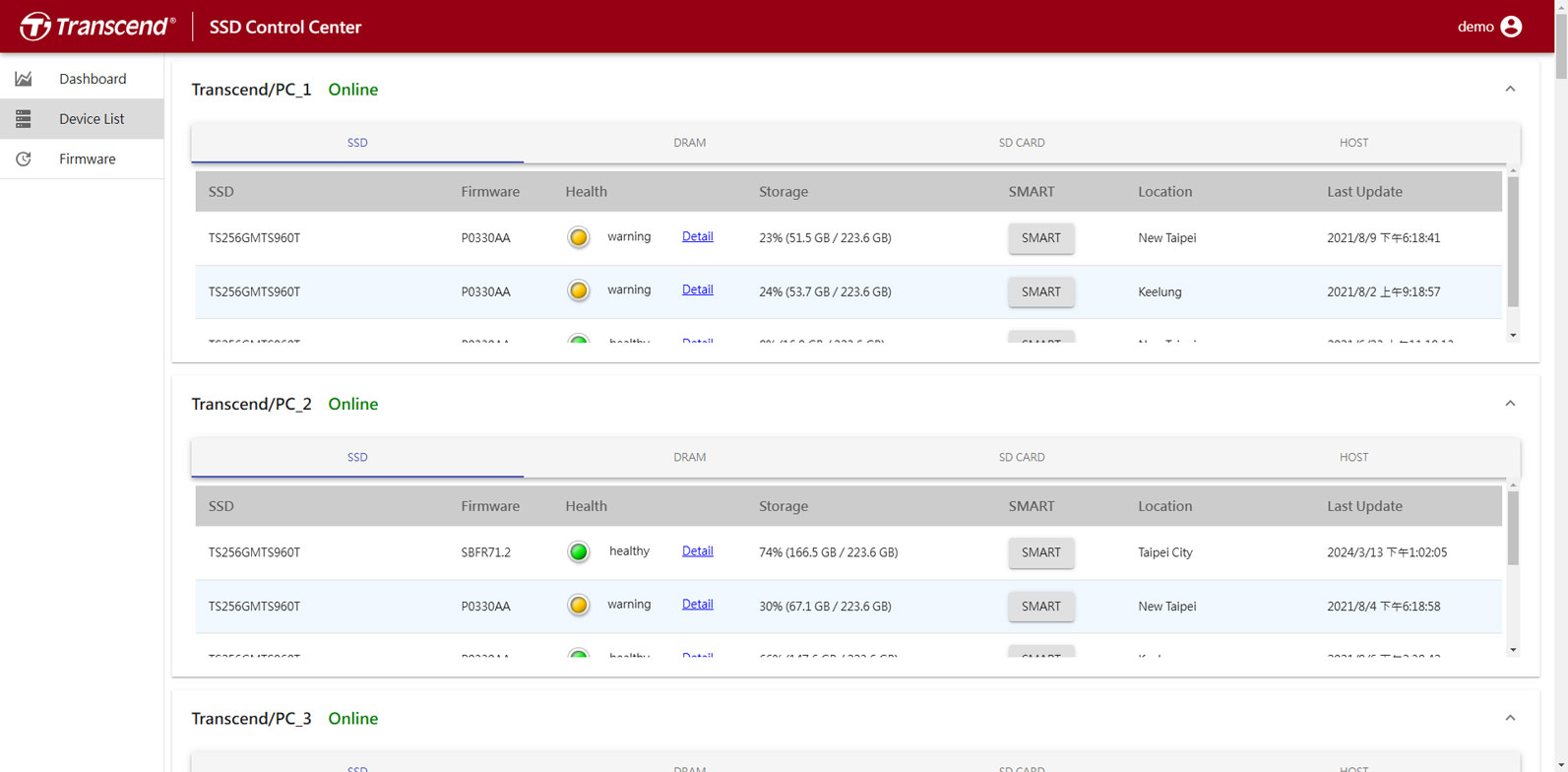
Task: Click Storage column header in PC_2
Action: pos(784,506)
